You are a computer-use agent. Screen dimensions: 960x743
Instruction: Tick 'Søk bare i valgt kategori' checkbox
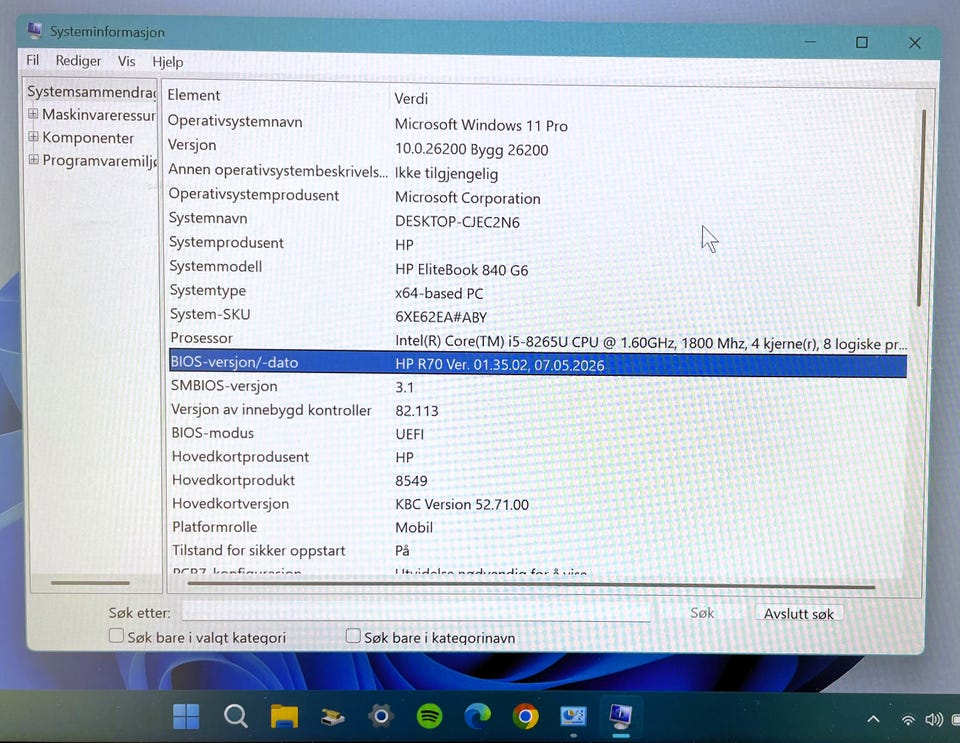click(116, 636)
